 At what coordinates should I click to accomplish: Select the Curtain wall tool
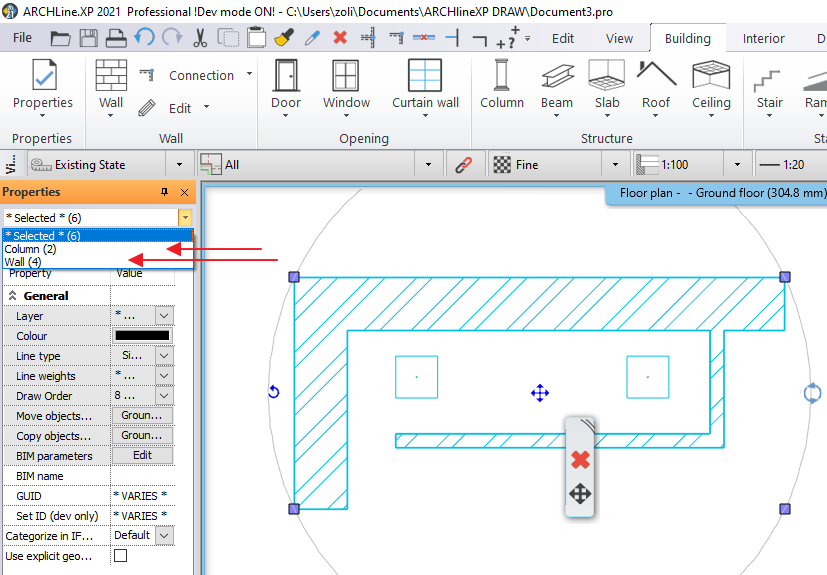pos(425,84)
